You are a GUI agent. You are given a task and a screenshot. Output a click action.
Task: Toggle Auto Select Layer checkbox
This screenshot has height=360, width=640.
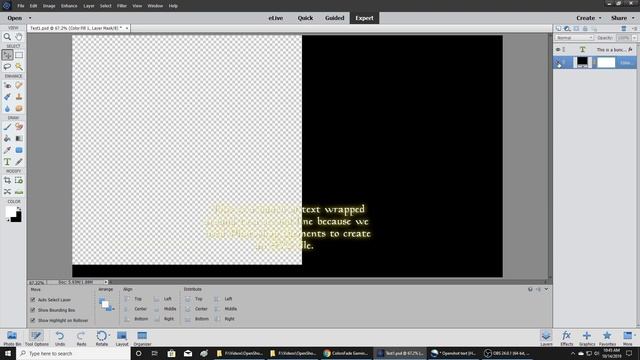(33, 300)
